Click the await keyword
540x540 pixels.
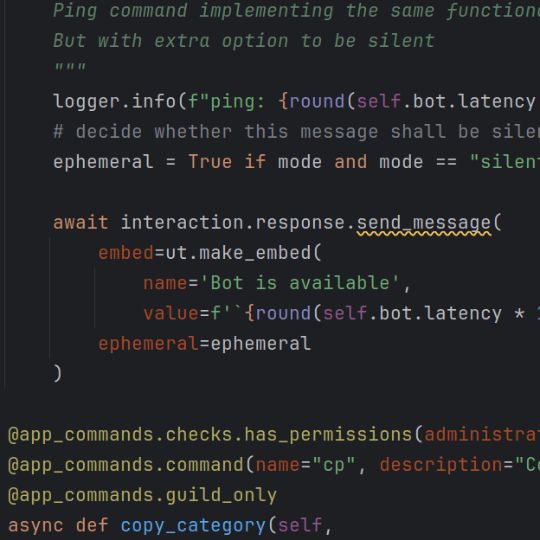point(81,222)
